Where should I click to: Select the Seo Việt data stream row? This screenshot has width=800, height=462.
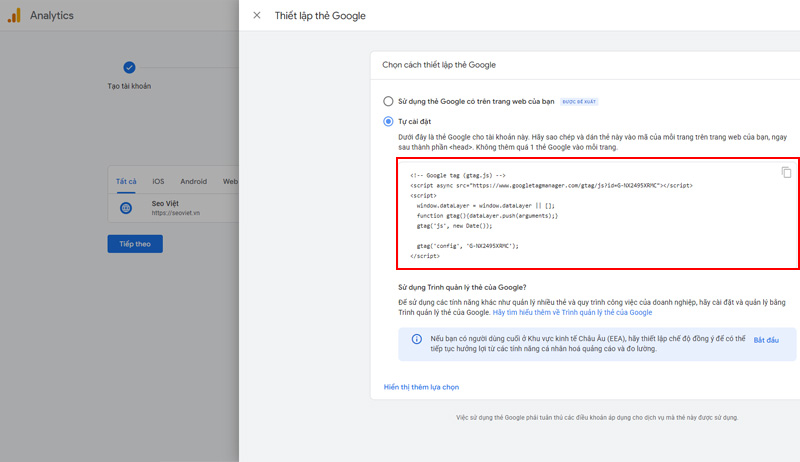175,208
